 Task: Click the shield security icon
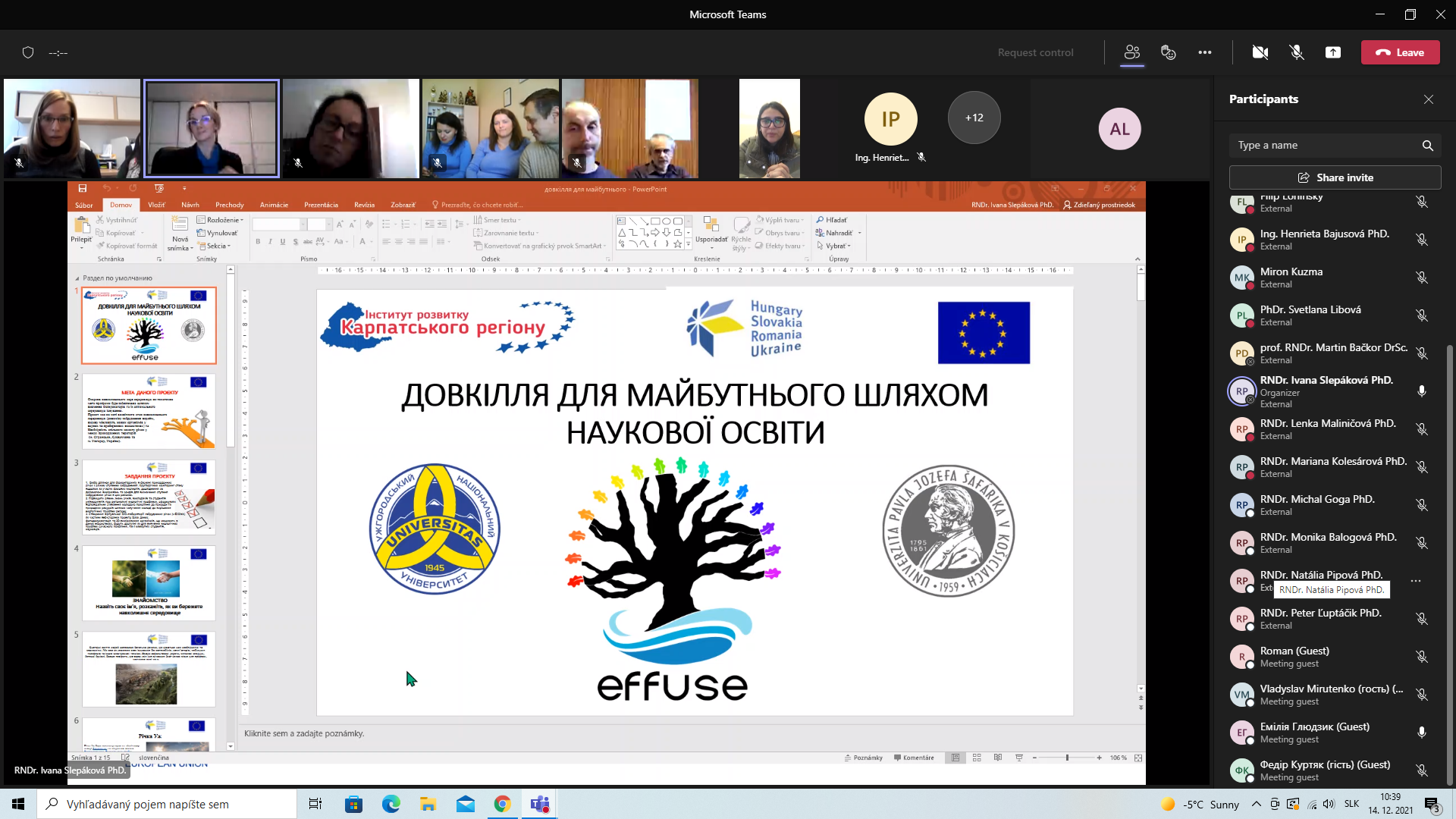pos(28,52)
